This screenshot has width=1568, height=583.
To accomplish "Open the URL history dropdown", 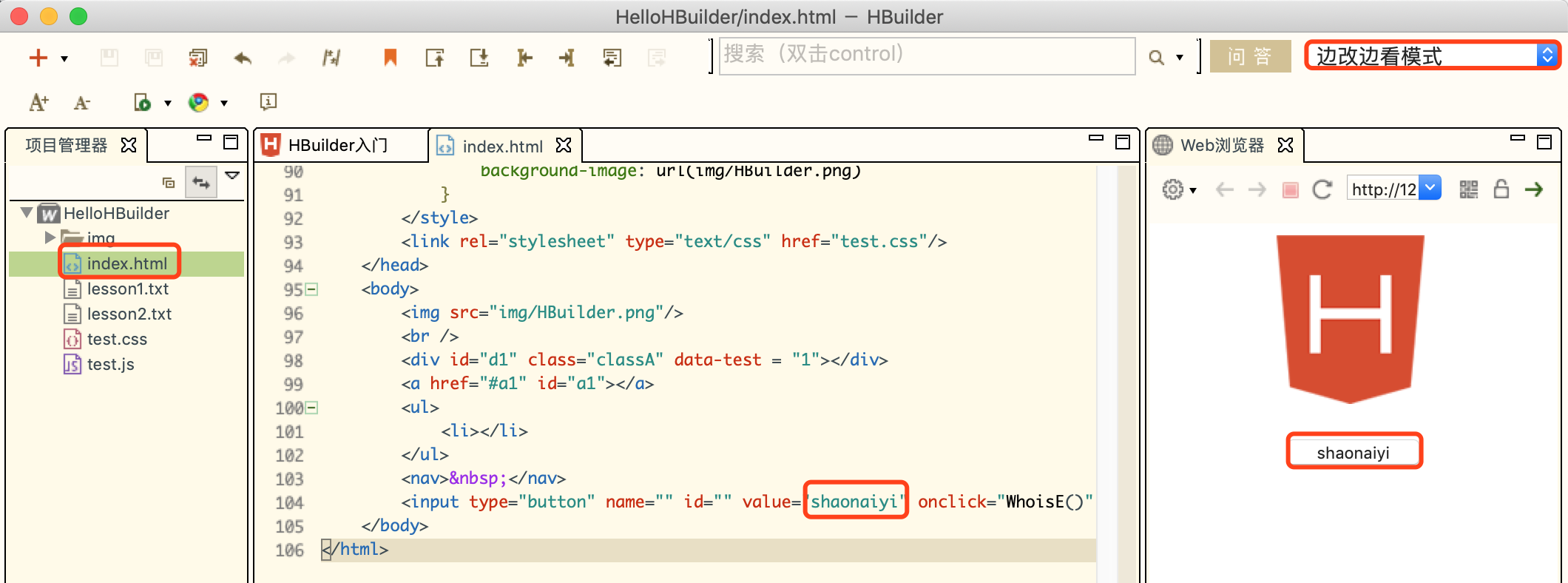I will (1430, 188).
